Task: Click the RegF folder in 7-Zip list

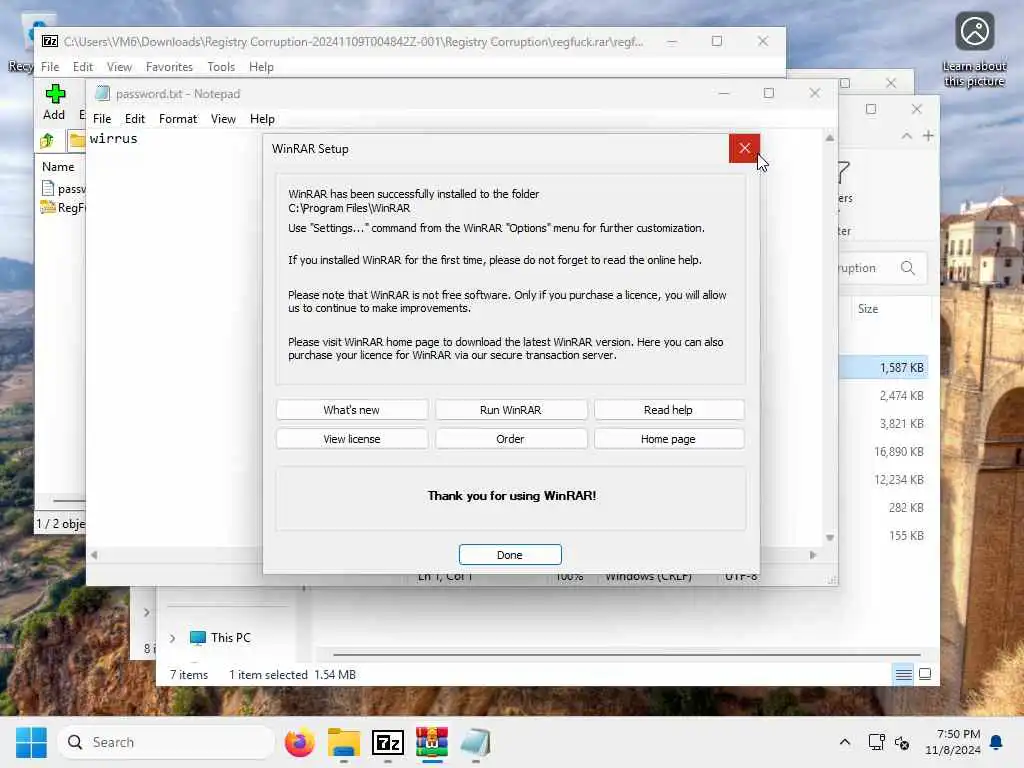Action: (x=63, y=208)
